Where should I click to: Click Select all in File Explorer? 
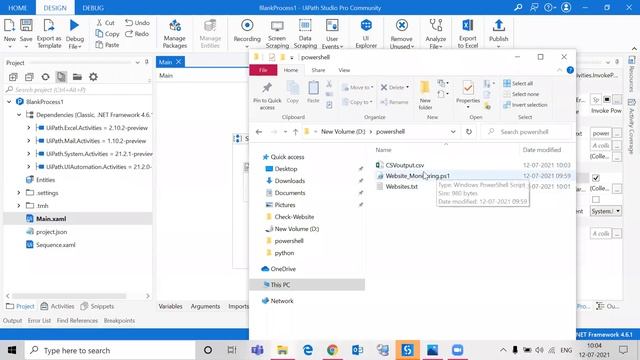click(518, 83)
